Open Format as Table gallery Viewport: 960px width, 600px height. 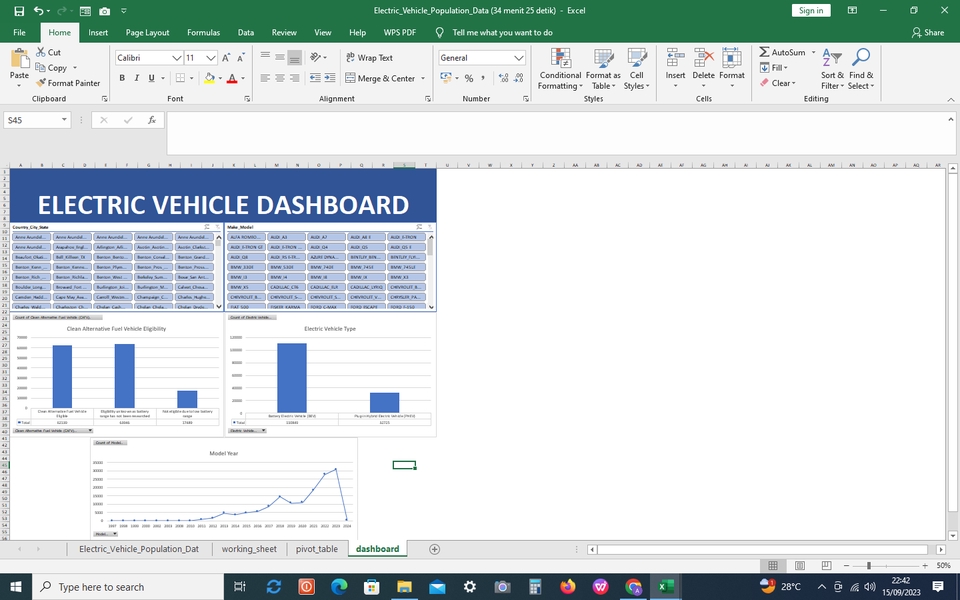pos(603,69)
